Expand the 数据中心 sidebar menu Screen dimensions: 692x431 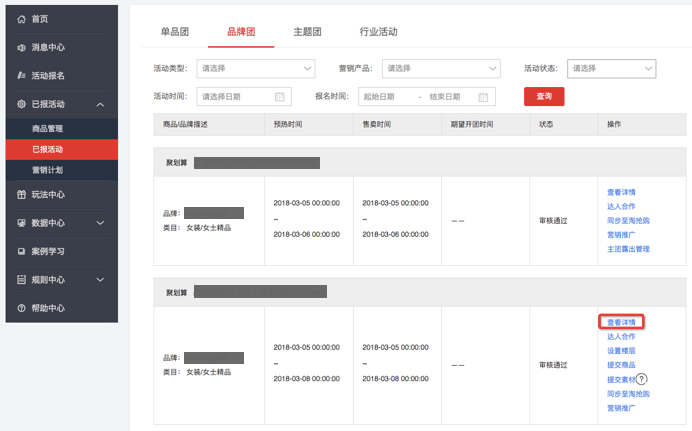pyautogui.click(x=100, y=223)
